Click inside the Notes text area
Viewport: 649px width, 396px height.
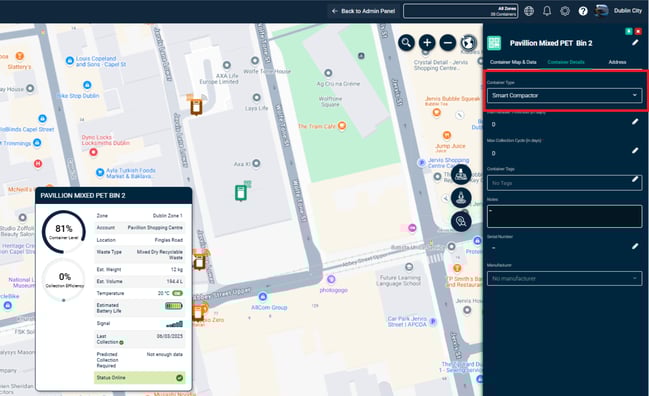(x=564, y=216)
